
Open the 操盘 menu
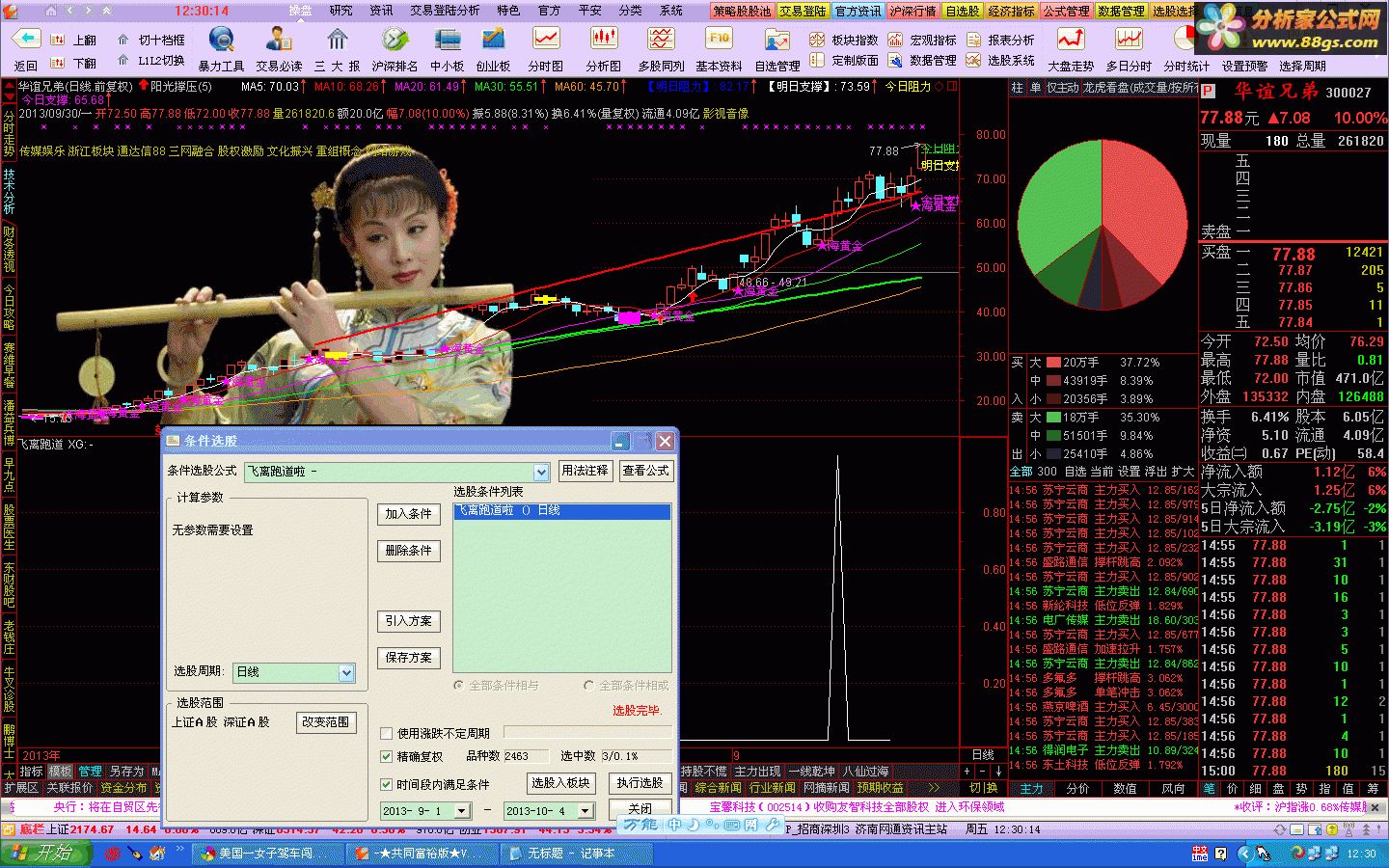pos(301,11)
